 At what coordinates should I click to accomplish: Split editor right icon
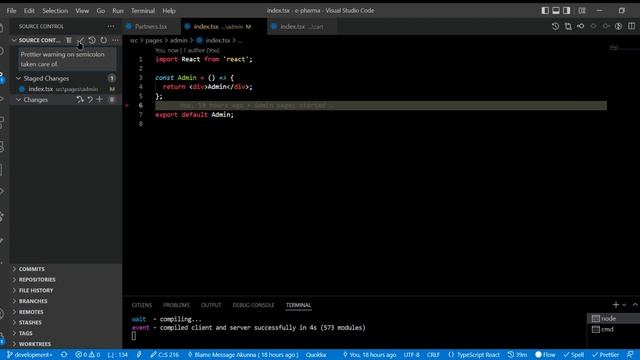click(631, 27)
